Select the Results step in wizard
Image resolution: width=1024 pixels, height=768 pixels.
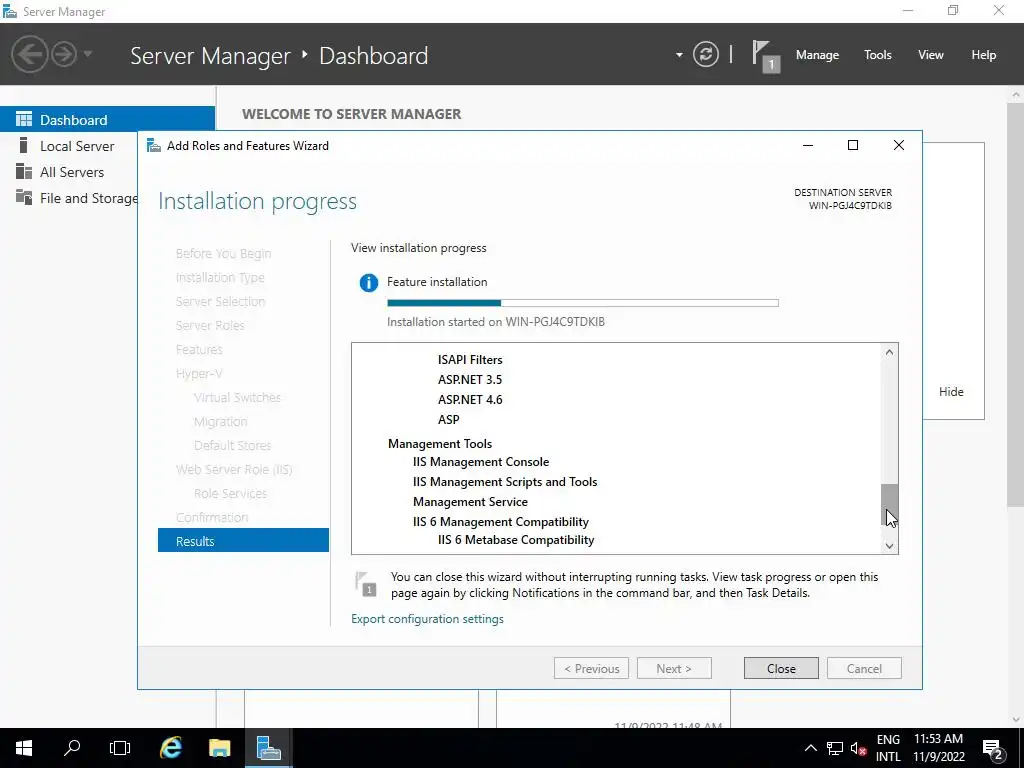[x=243, y=540]
